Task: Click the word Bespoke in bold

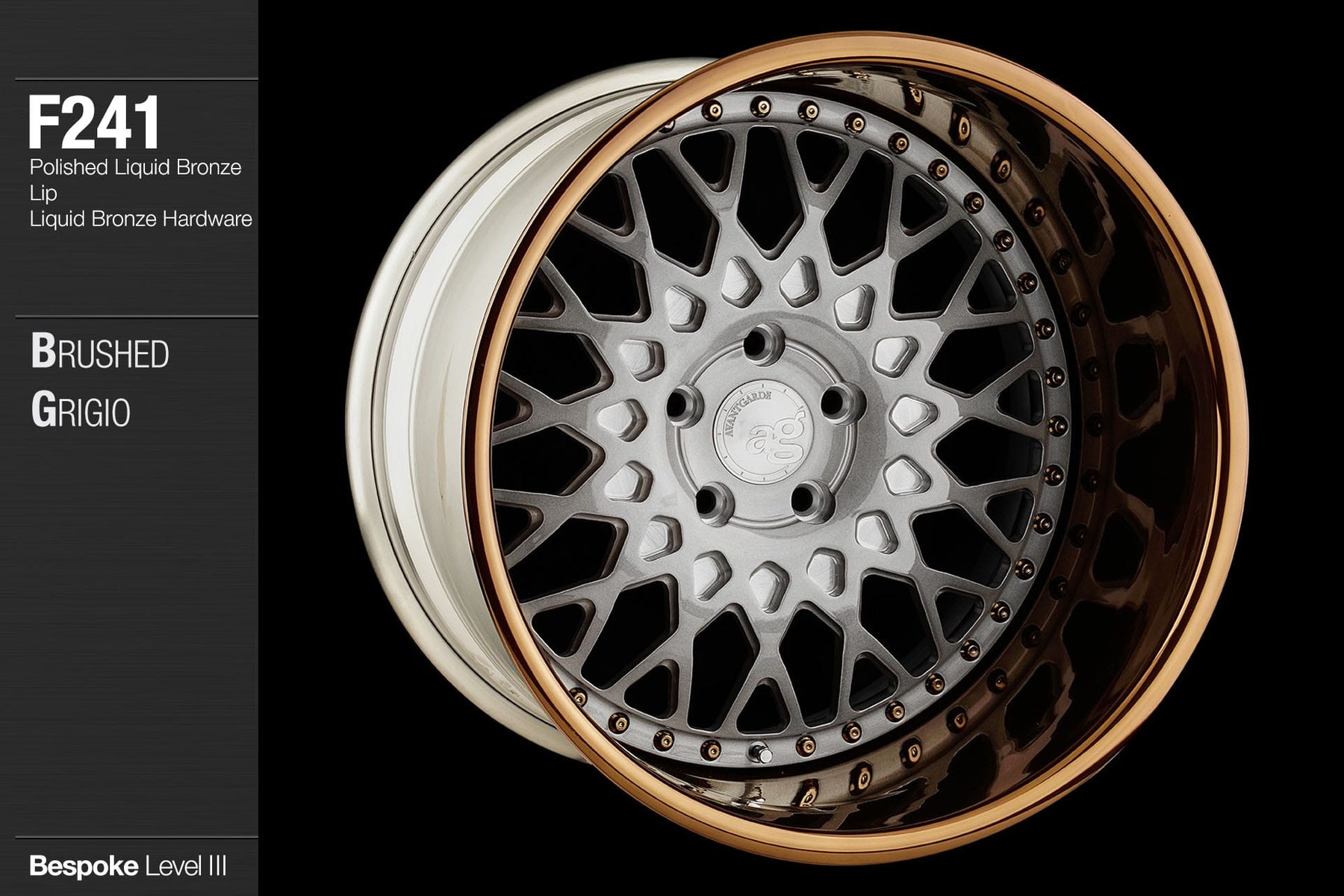Action: click(x=83, y=867)
